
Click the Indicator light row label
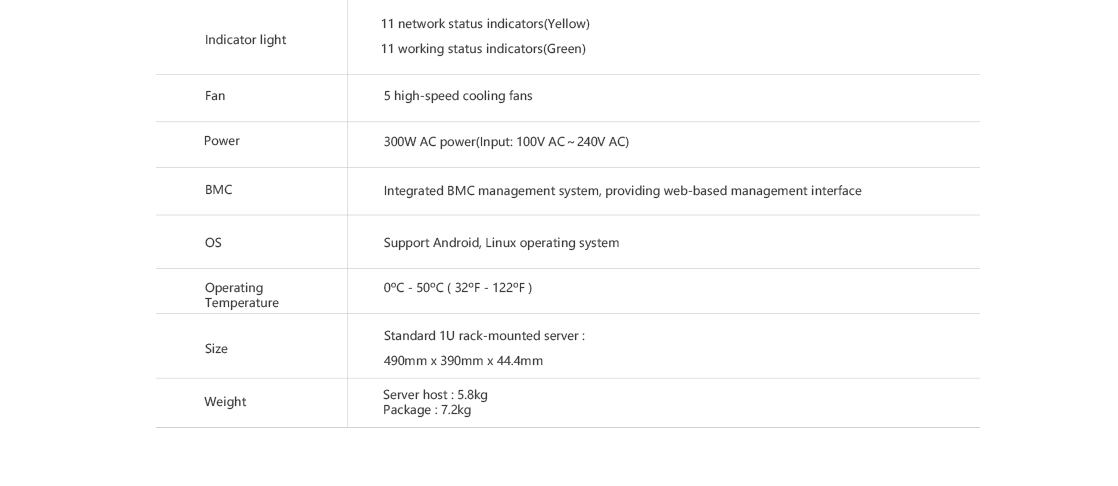[245, 40]
